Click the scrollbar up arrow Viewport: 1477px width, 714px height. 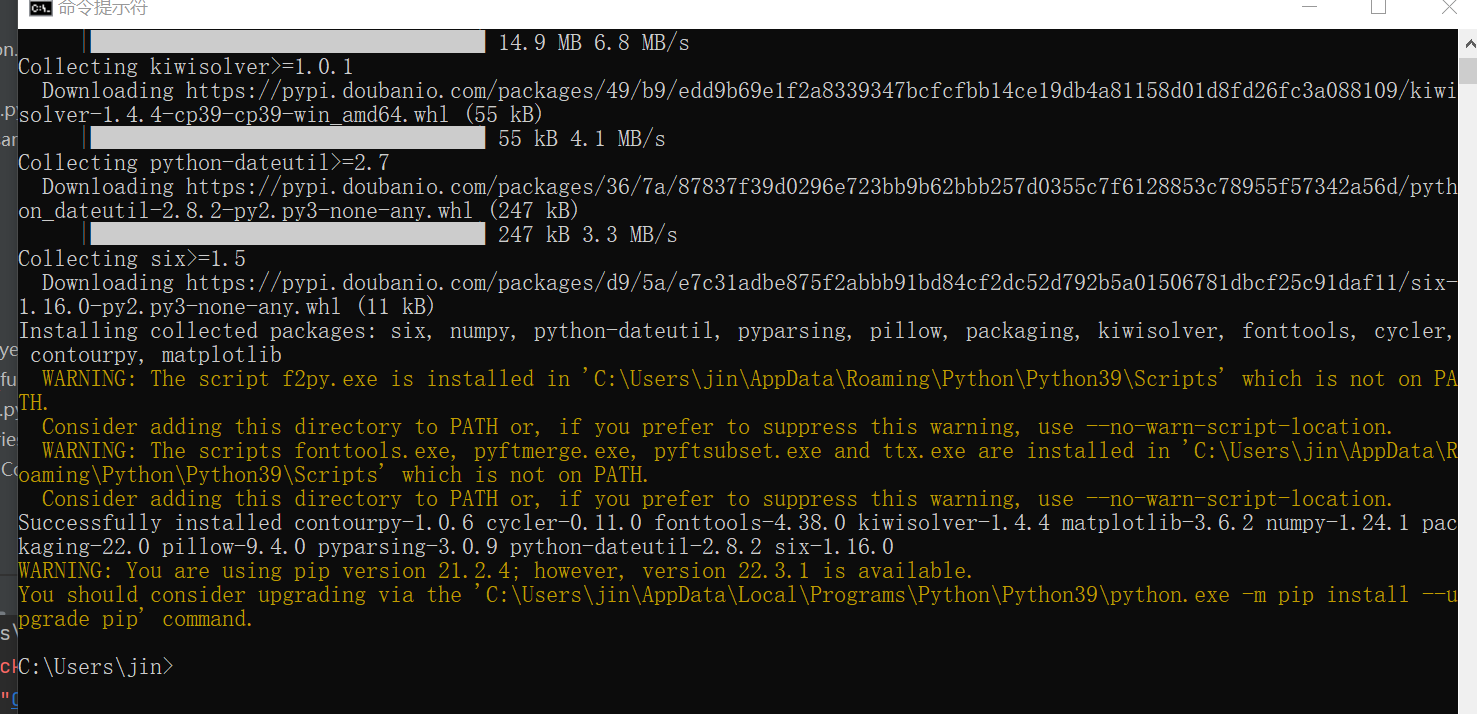(x=1467, y=44)
